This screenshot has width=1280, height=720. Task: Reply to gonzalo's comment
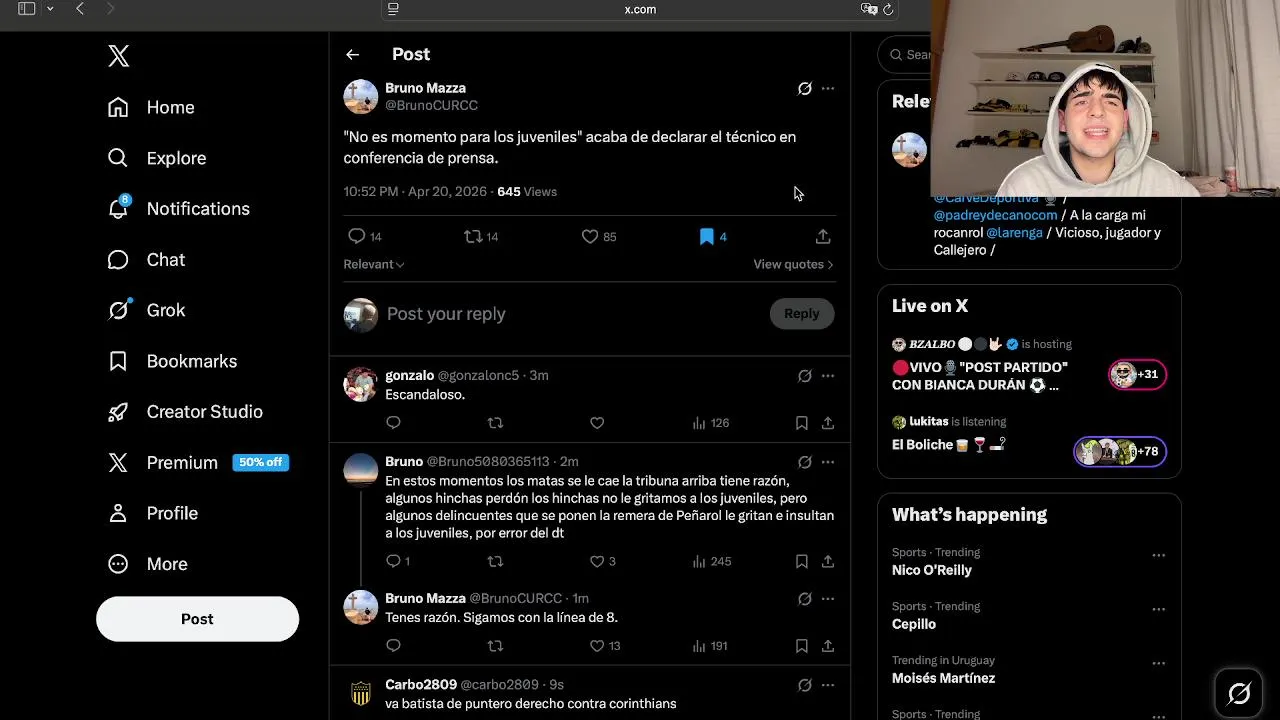pos(393,423)
